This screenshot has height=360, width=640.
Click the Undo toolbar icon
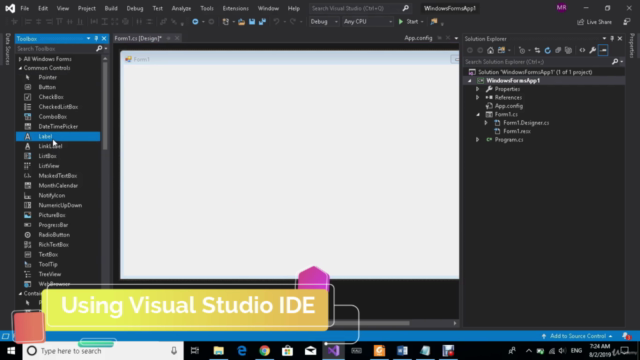click(276, 22)
